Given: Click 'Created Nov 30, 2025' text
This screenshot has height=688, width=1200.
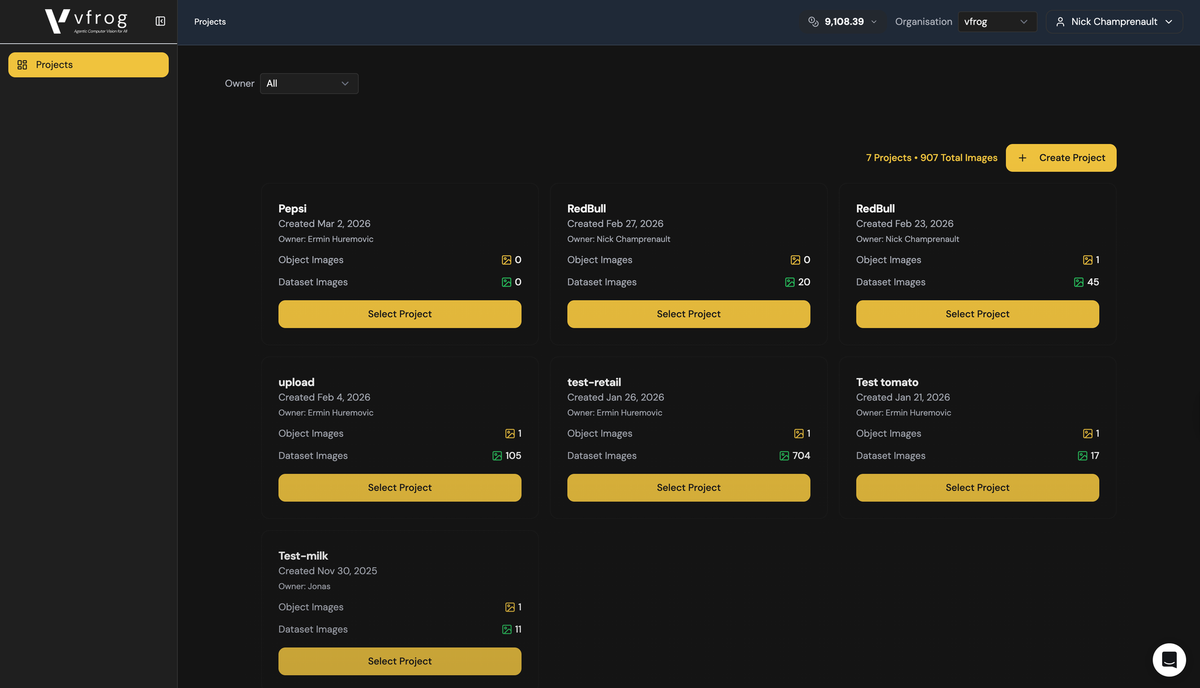Looking at the screenshot, I should point(327,571).
